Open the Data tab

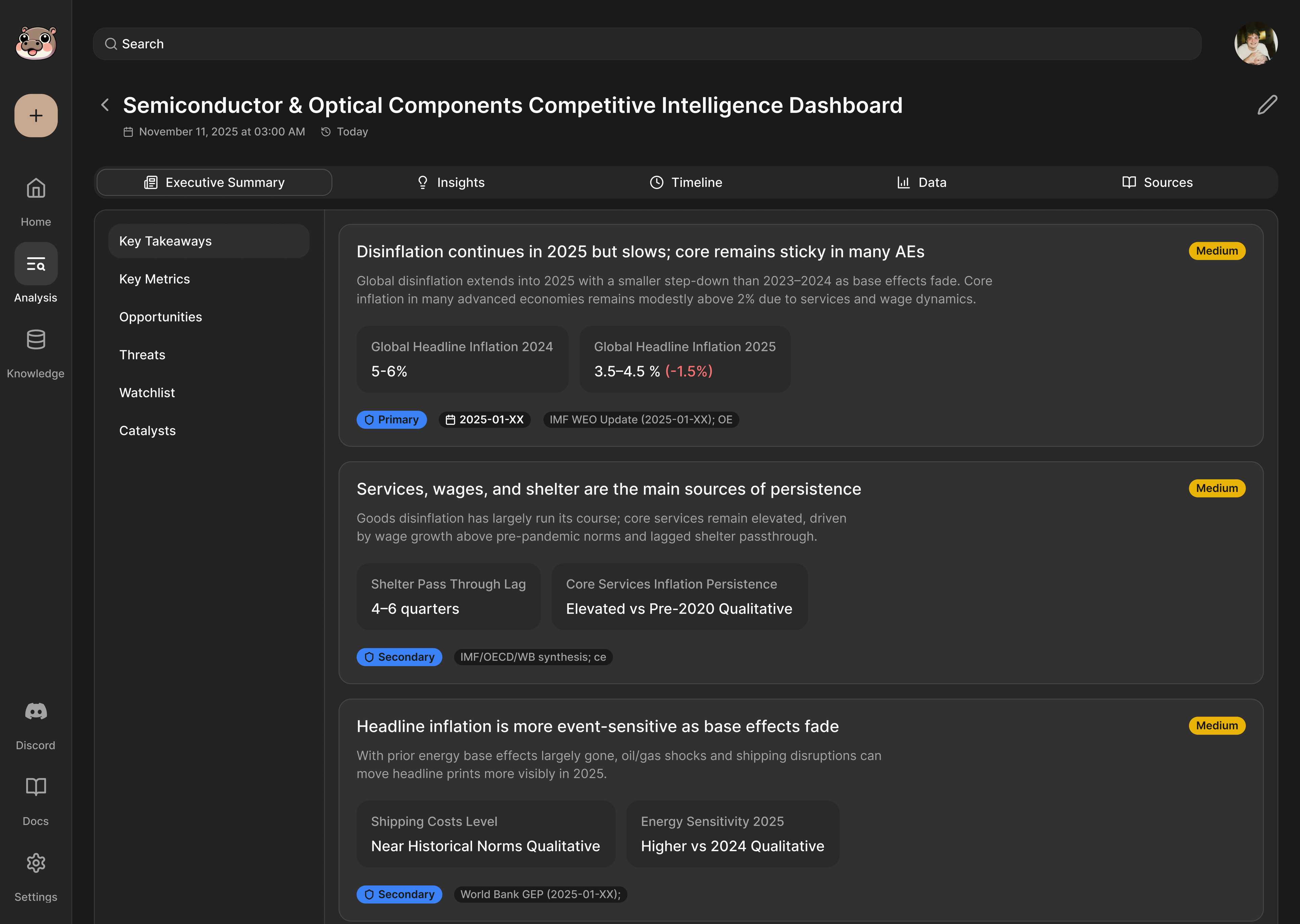coord(922,183)
